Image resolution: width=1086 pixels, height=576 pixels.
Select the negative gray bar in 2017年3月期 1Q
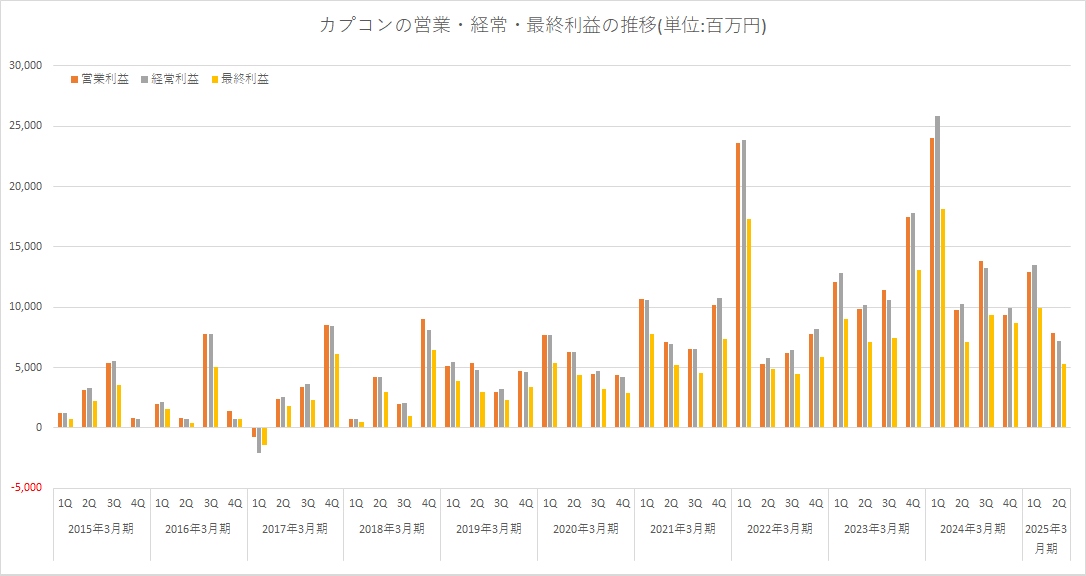click(259, 440)
